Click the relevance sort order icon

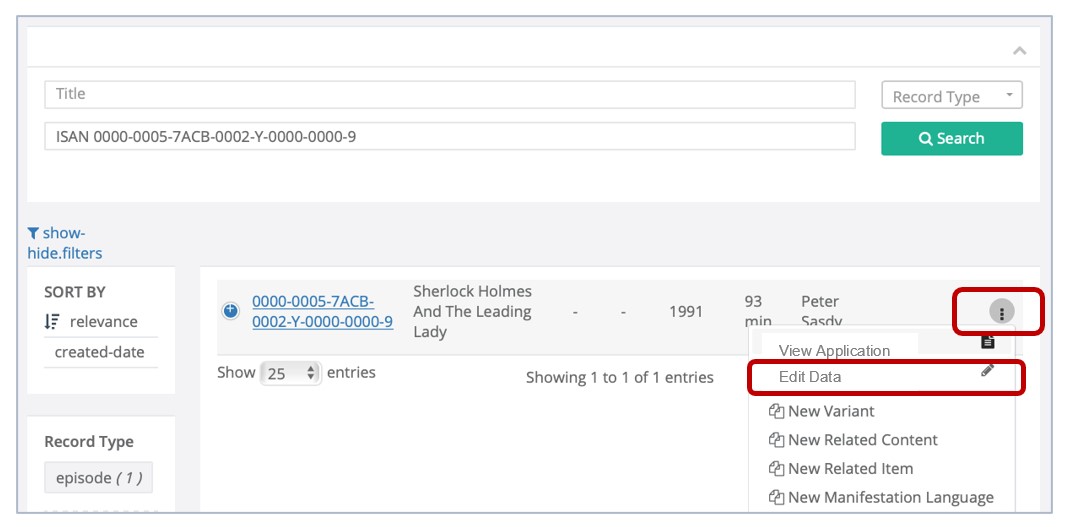pyautogui.click(x=52, y=322)
